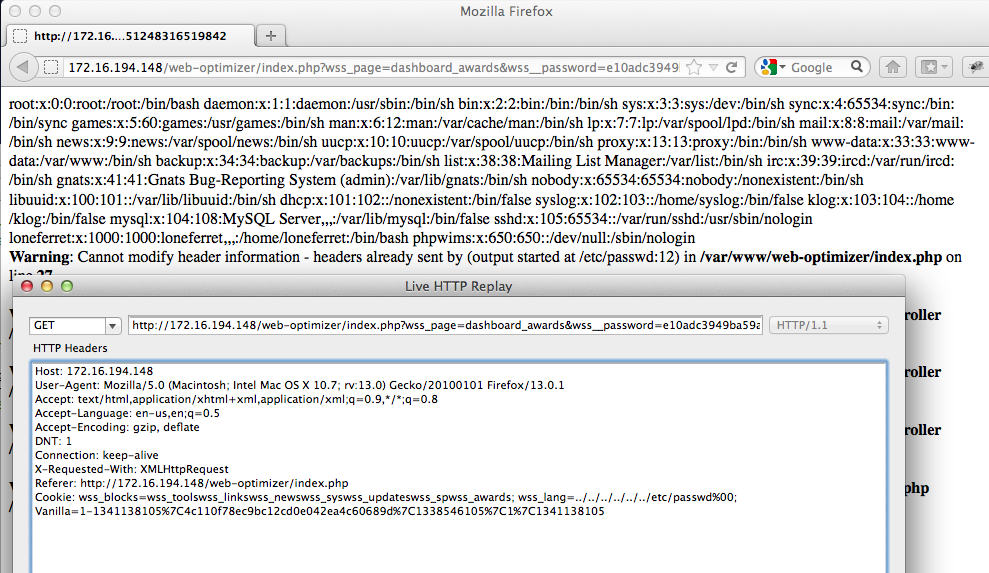Close the Firefox window with its close button
The height and width of the screenshot is (573, 989).
click(15, 11)
